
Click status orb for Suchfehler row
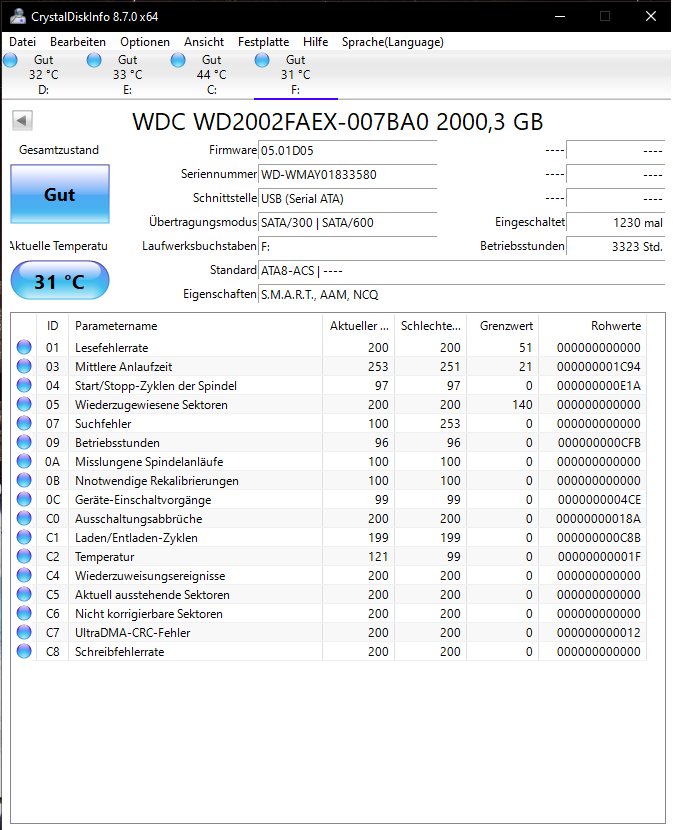pos(24,423)
